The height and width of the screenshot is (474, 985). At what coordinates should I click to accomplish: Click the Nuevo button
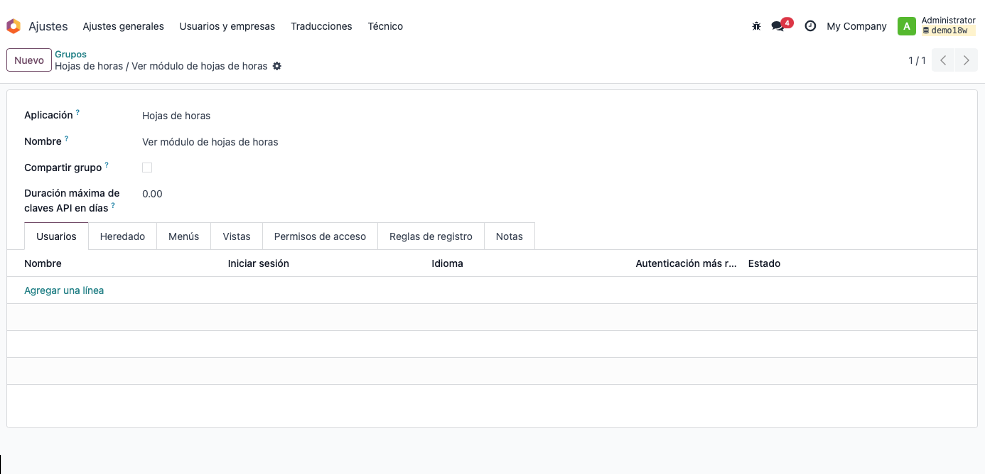29,60
